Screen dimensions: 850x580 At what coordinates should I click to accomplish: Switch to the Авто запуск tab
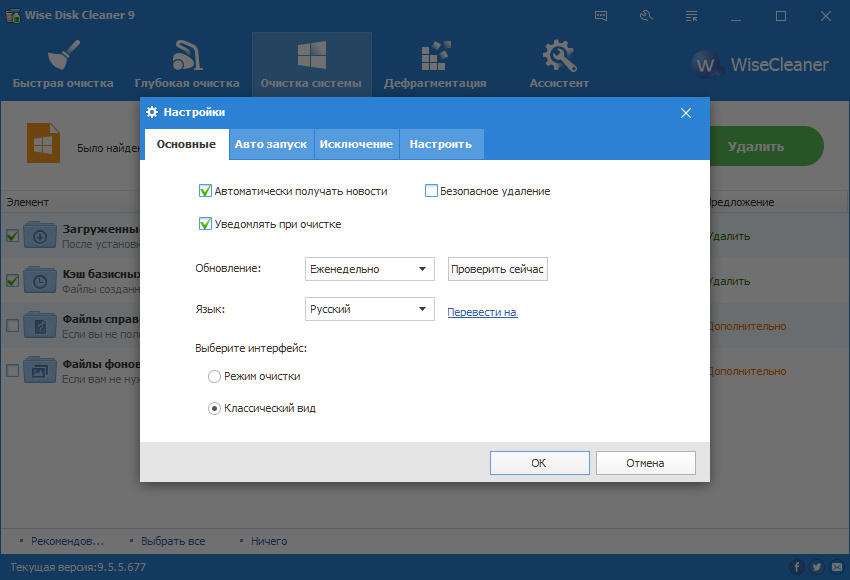pos(271,144)
